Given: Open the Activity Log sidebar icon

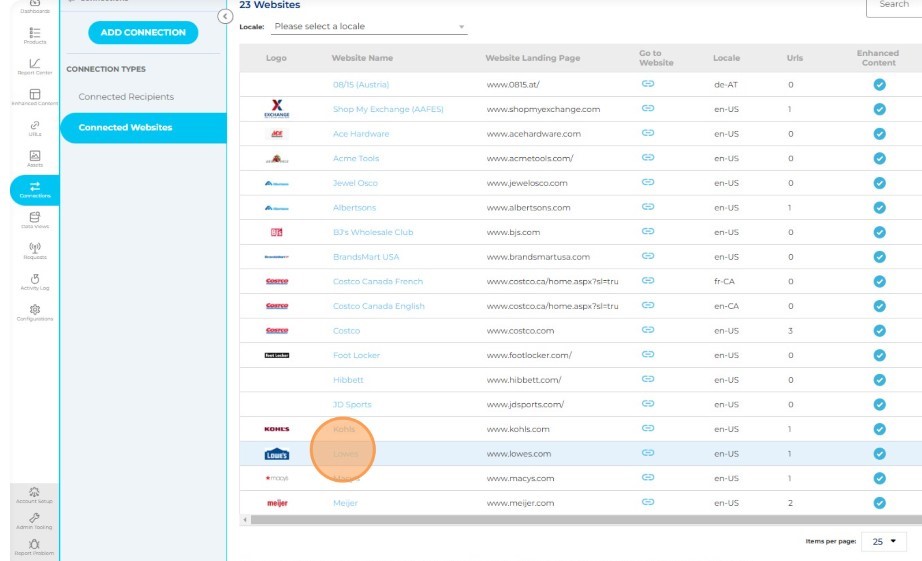Looking at the screenshot, I should tap(35, 282).
